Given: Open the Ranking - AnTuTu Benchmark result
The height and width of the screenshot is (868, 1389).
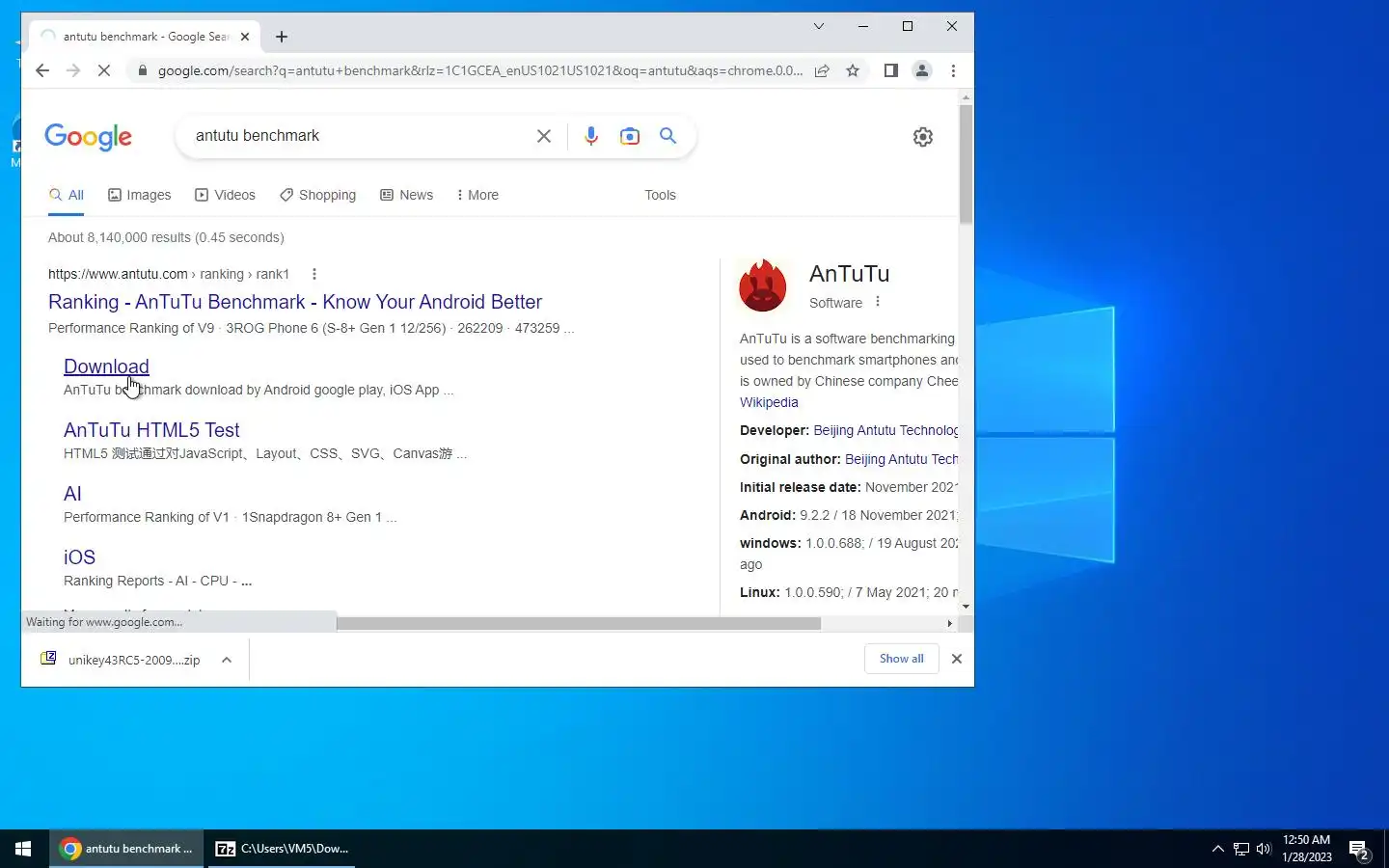Looking at the screenshot, I should 295,302.
